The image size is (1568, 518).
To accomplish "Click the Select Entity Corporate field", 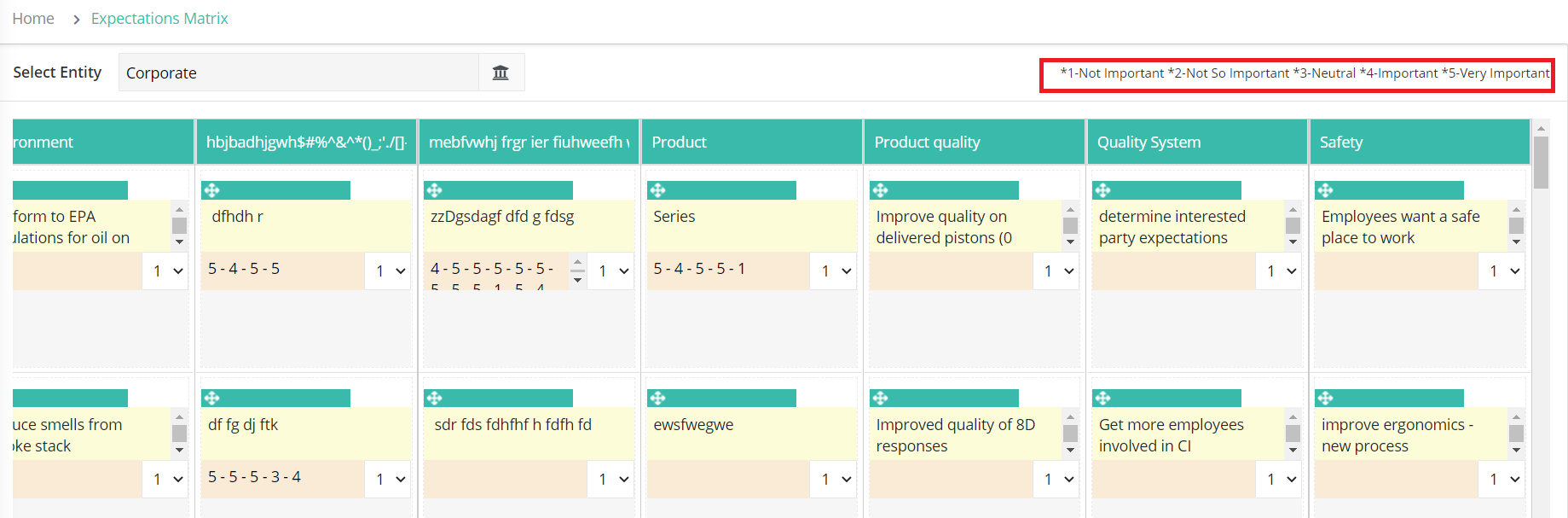I will click(x=298, y=73).
